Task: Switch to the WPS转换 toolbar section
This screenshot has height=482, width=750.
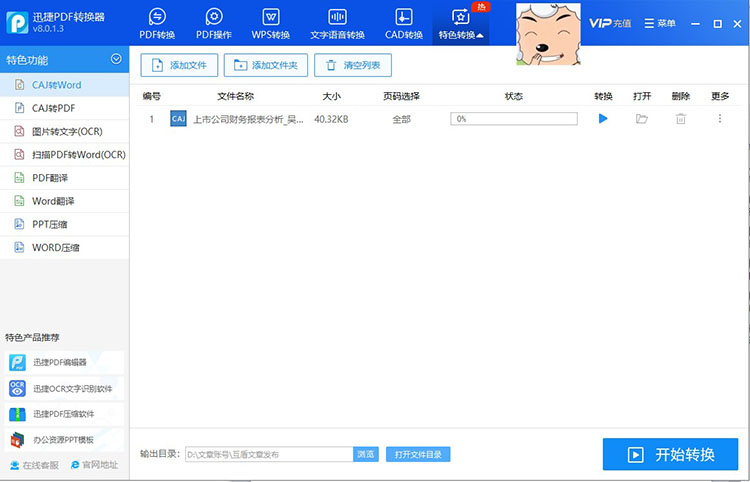Action: (x=270, y=24)
